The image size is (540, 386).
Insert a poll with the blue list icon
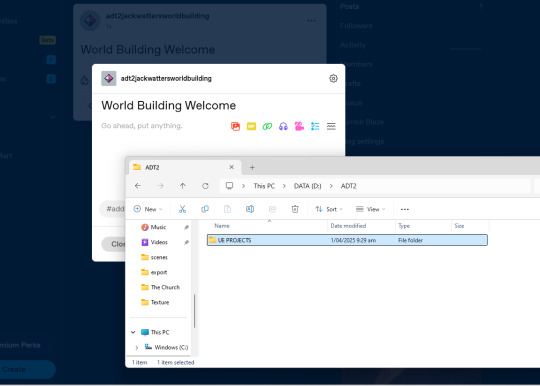[x=315, y=126]
